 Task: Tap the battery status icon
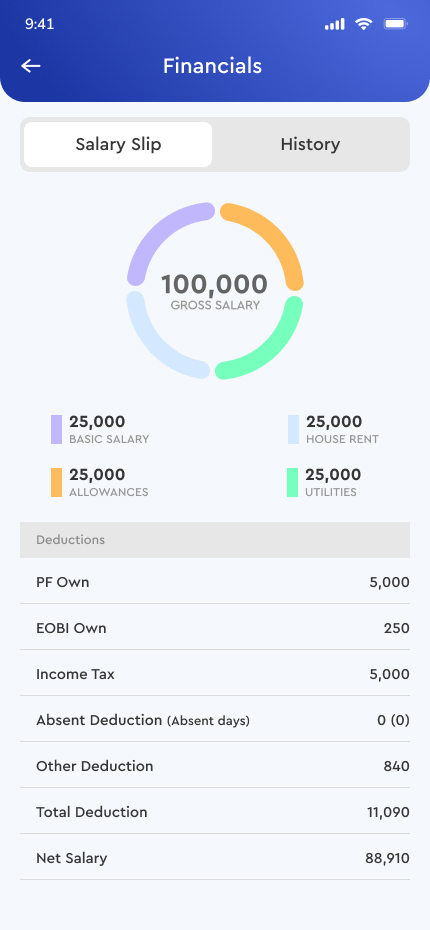(395, 24)
